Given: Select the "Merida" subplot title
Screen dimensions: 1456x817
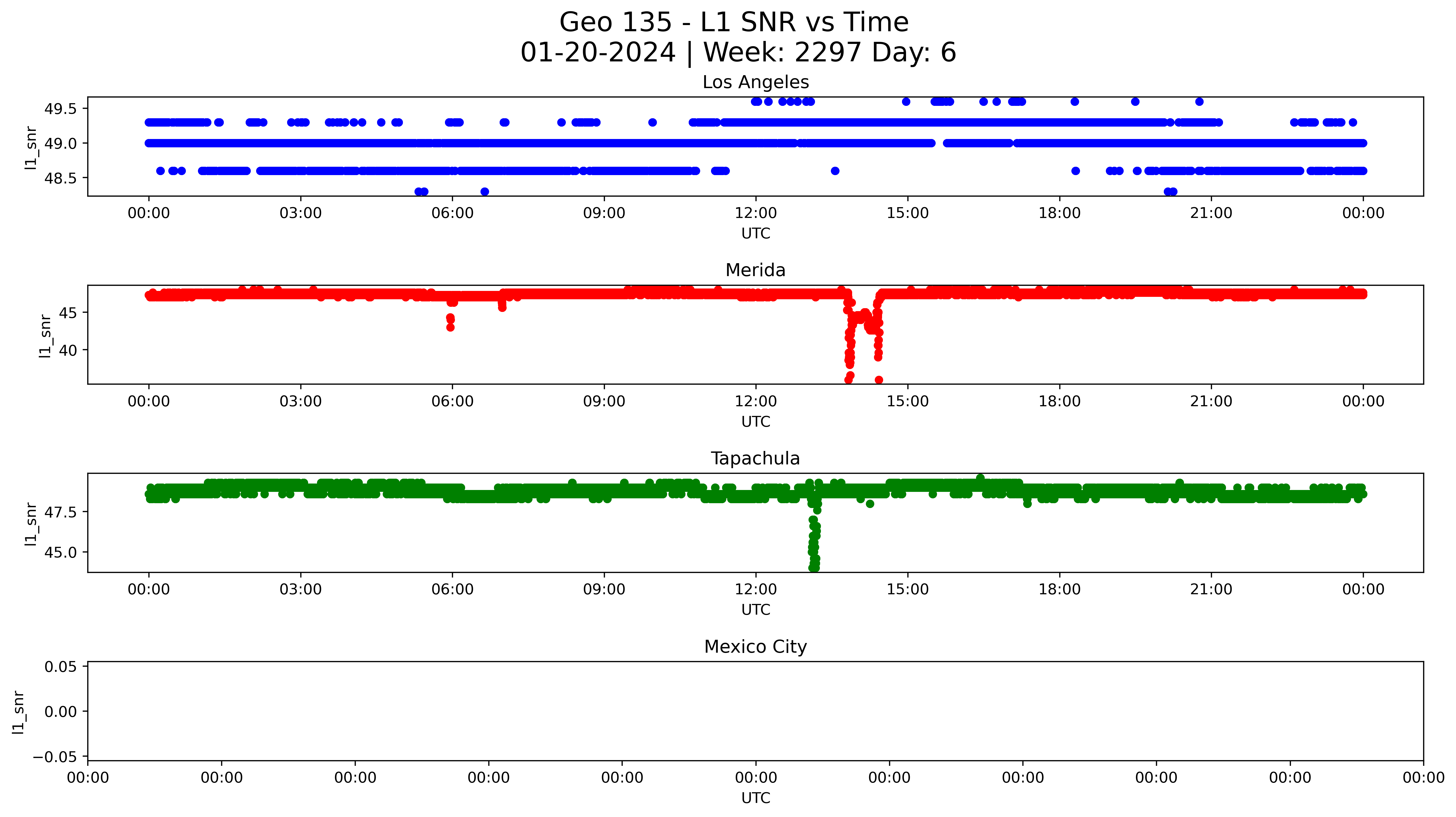Looking at the screenshot, I should pyautogui.click(x=756, y=270).
